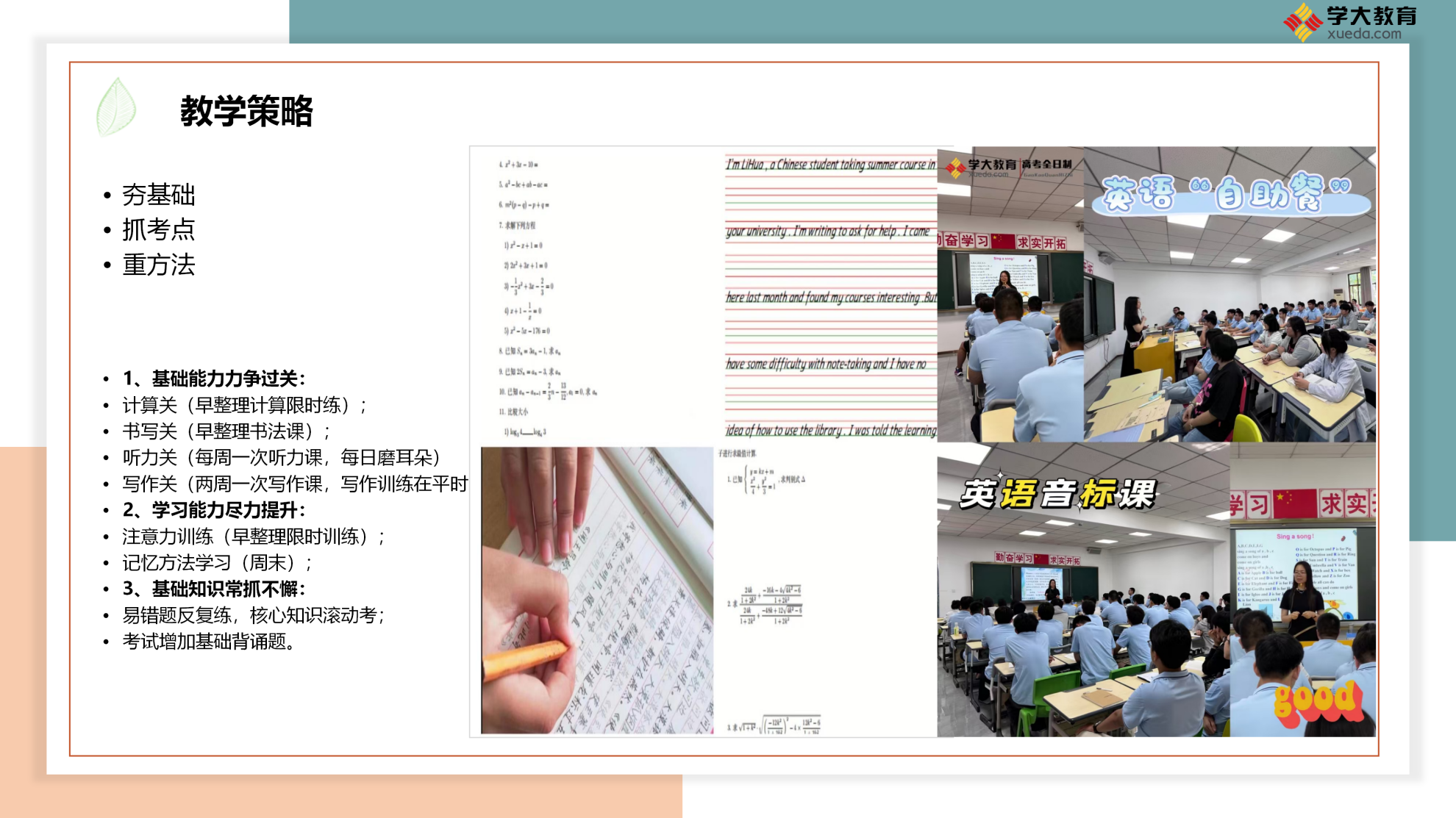1456x818 pixels.
Task: Select the math calculation problems image below
Action: 825,591
